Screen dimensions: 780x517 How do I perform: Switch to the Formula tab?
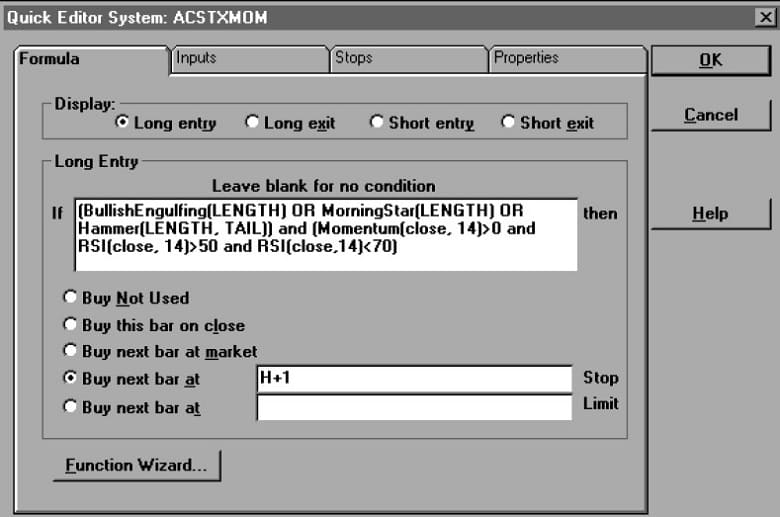[x=50, y=59]
